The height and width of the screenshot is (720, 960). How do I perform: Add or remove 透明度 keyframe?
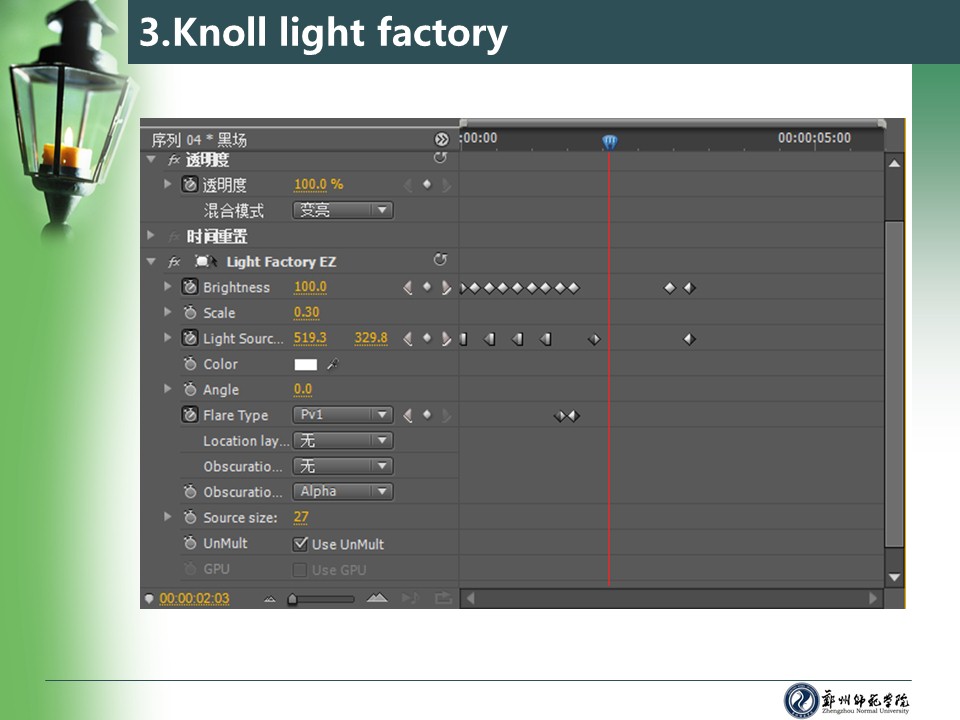tap(427, 184)
